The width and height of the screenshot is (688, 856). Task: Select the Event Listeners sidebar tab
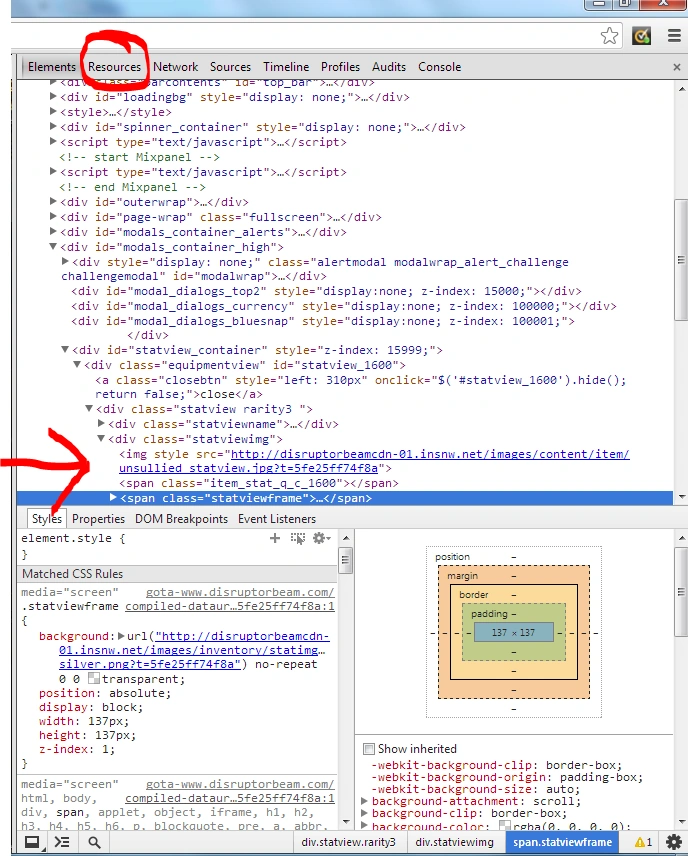tap(277, 519)
